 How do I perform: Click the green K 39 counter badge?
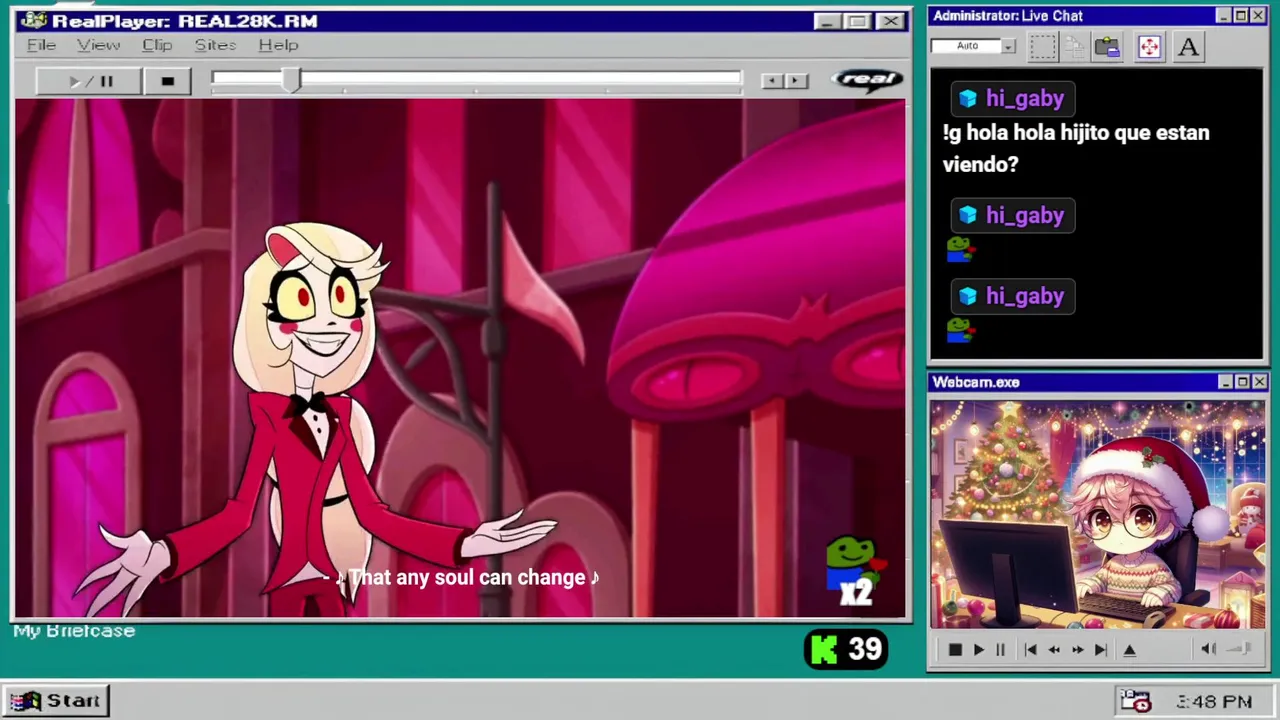click(x=846, y=650)
